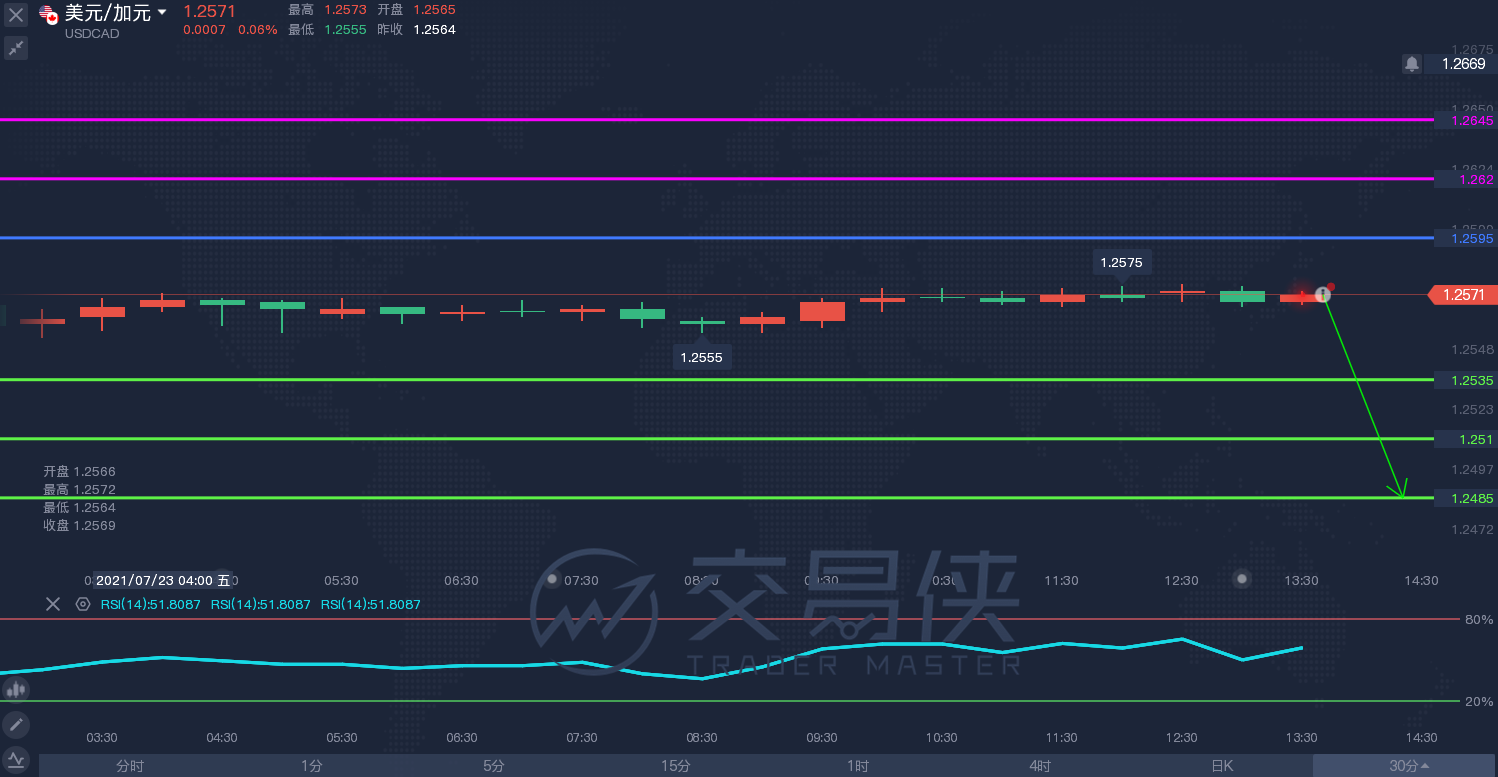
Task: Click the info marker at current candle
Action: click(x=1322, y=294)
